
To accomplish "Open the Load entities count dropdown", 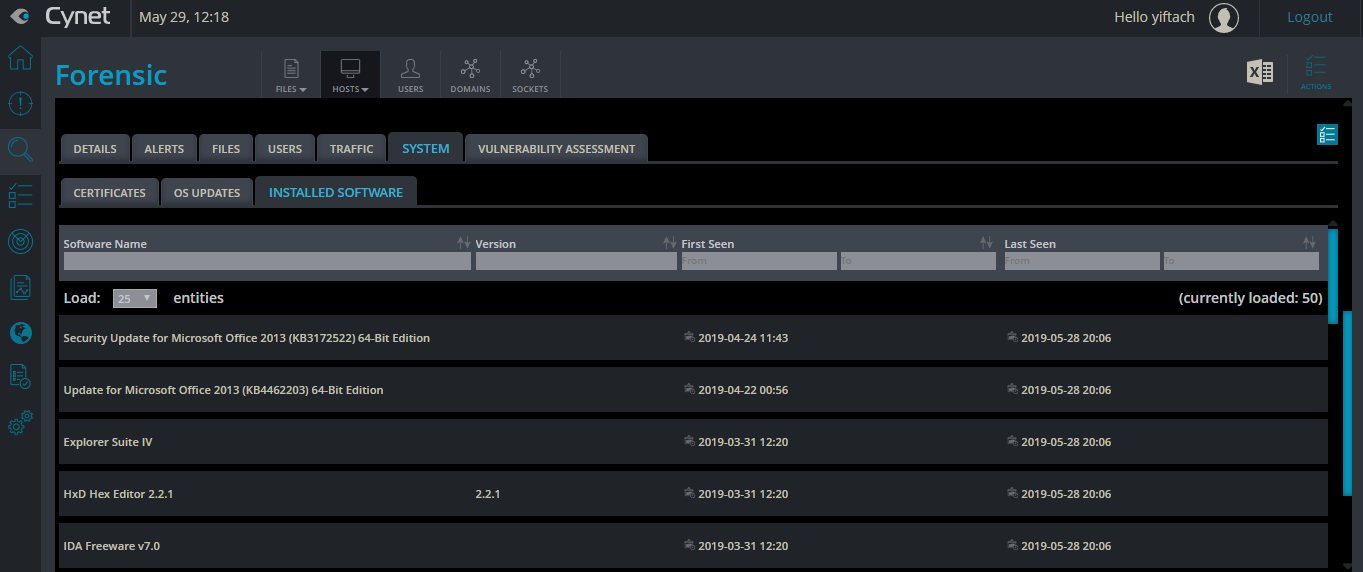I will (135, 298).
